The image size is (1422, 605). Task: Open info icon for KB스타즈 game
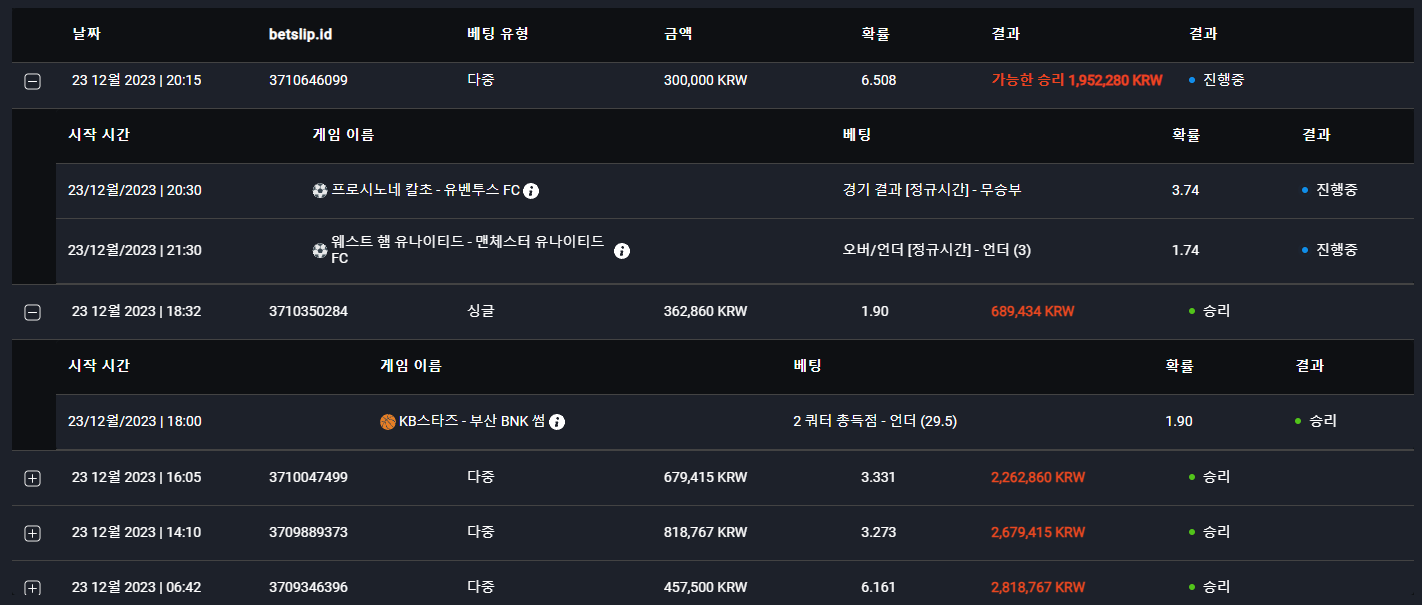557,422
